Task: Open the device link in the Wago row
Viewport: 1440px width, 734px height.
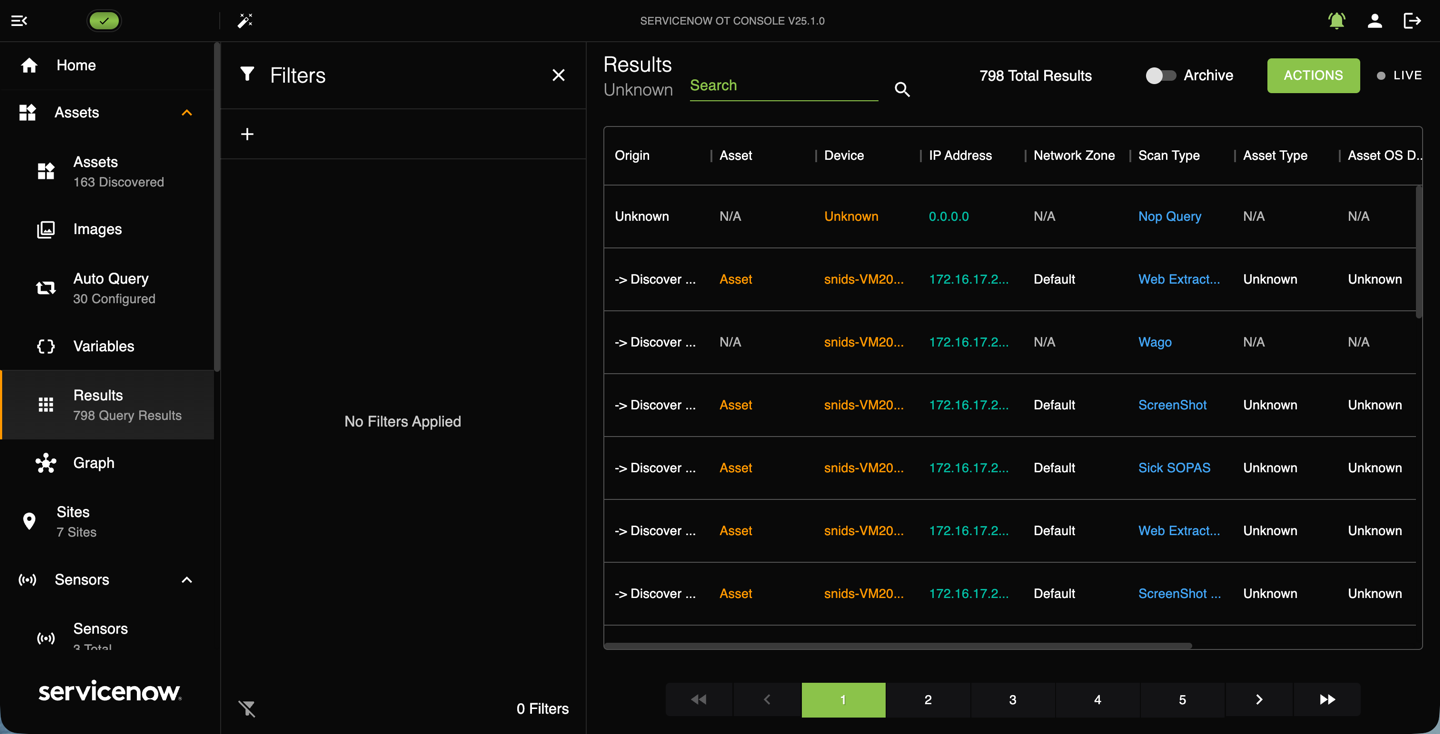Action: [864, 343]
